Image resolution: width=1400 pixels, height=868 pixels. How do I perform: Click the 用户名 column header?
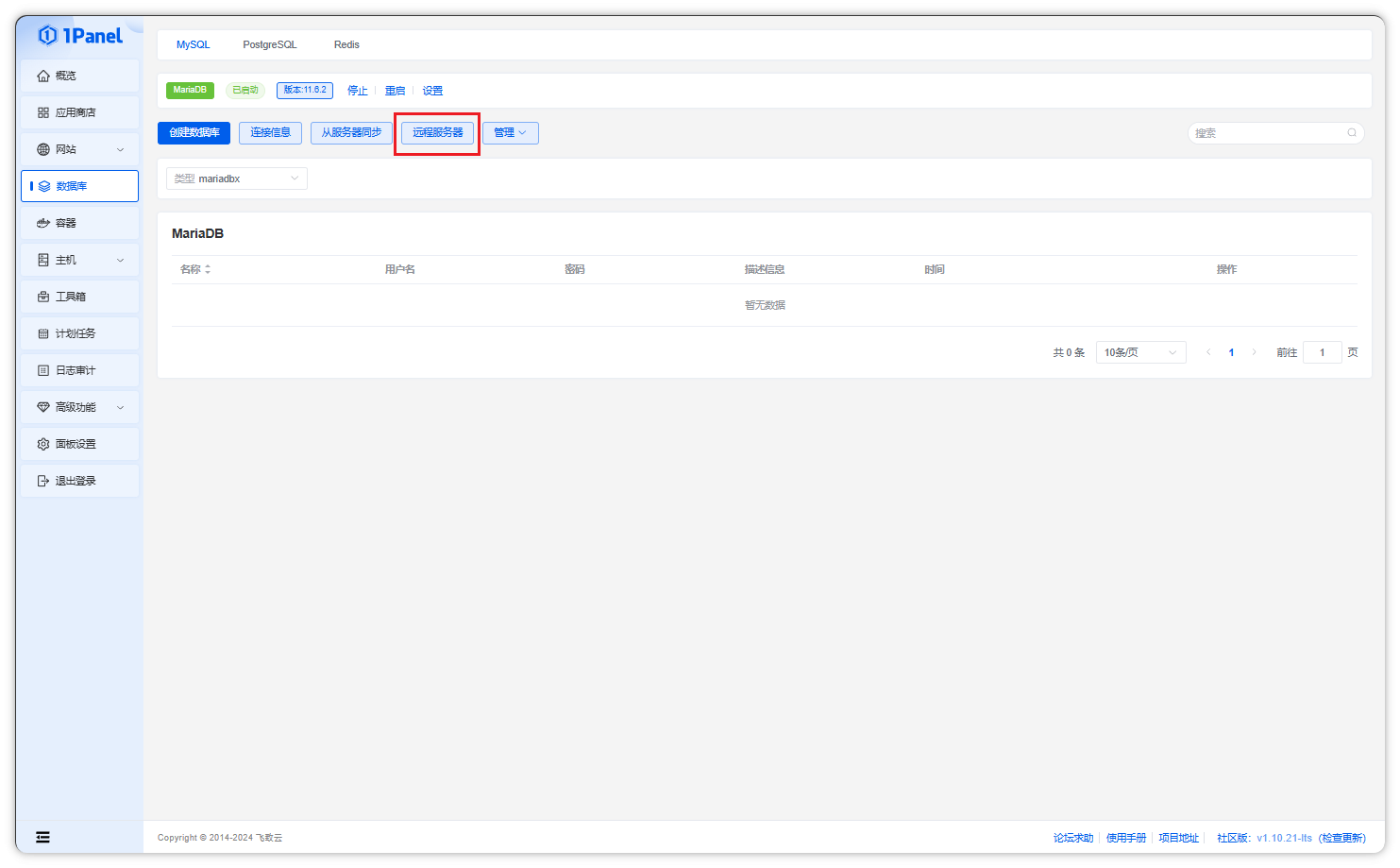pyautogui.click(x=400, y=269)
